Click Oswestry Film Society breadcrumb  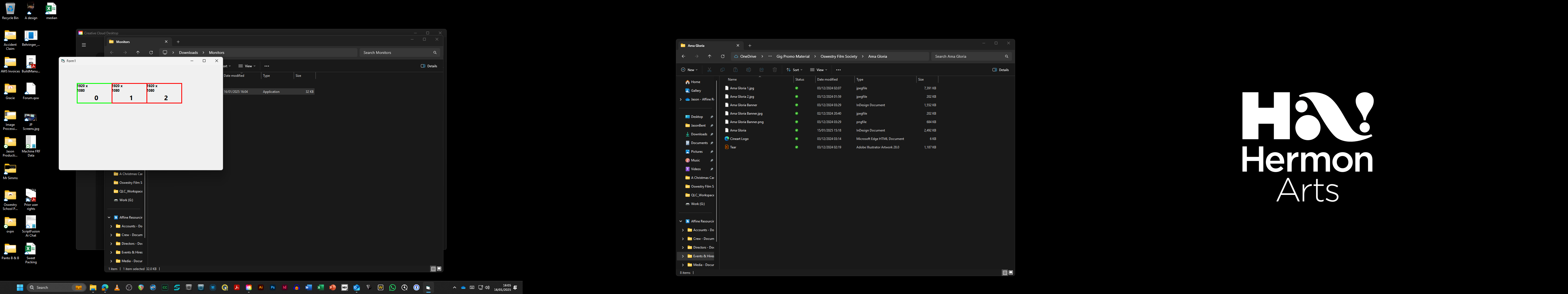tap(838, 56)
